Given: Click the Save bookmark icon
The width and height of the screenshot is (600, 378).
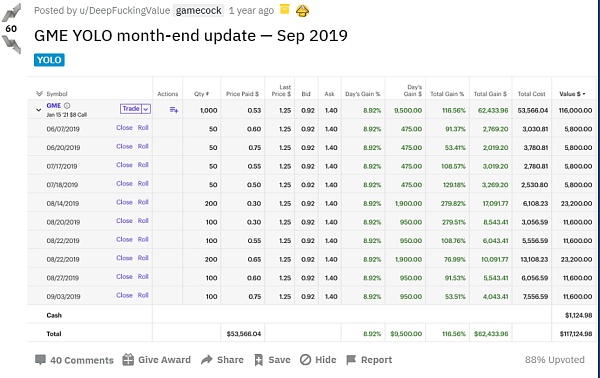Looking at the screenshot, I should pos(259,360).
